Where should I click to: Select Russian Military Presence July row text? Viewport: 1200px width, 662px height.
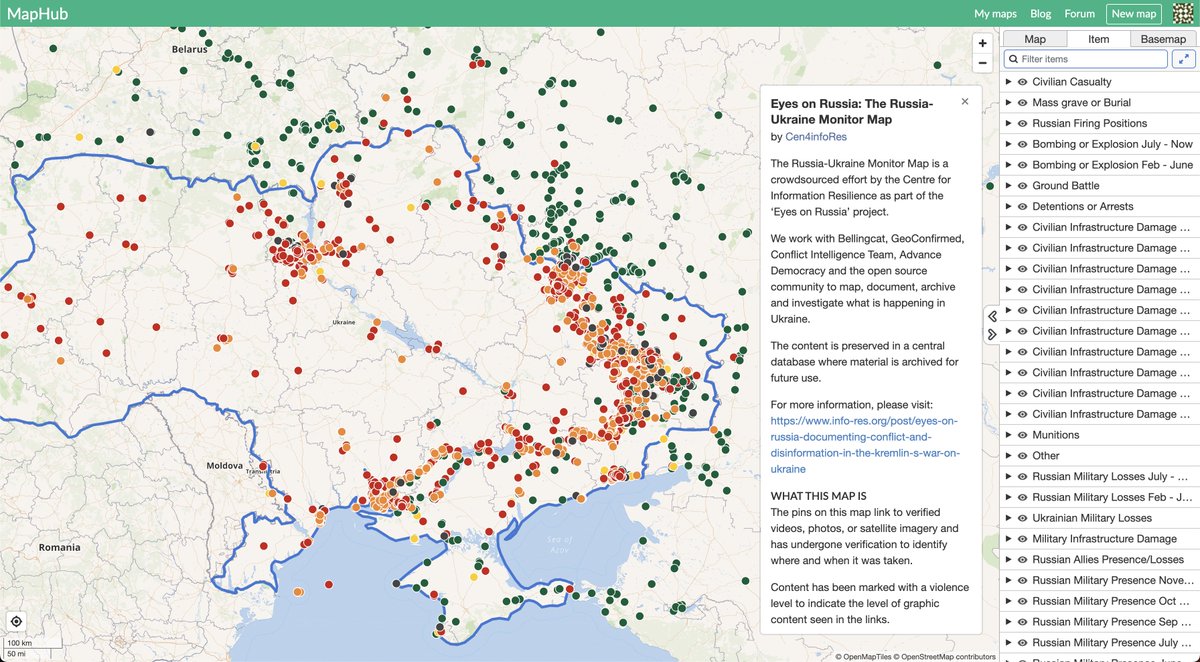(1112, 643)
